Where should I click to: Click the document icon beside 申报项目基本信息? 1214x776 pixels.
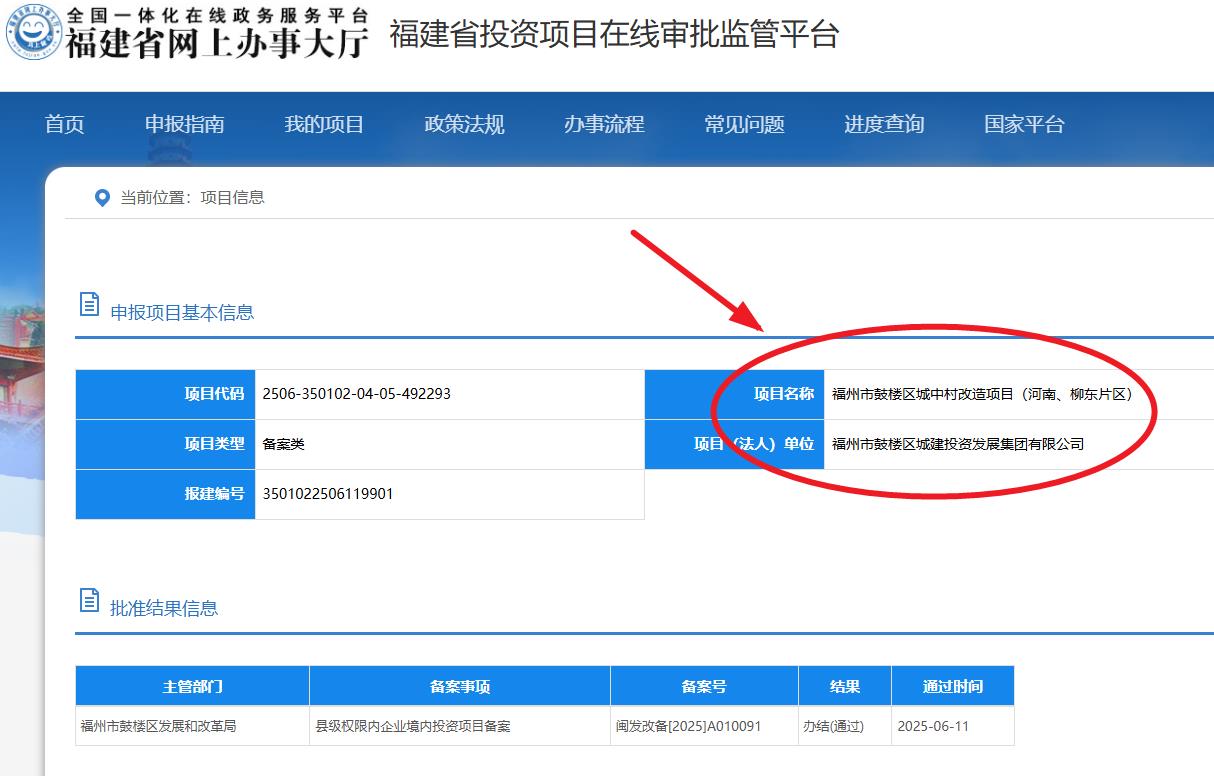coord(89,304)
